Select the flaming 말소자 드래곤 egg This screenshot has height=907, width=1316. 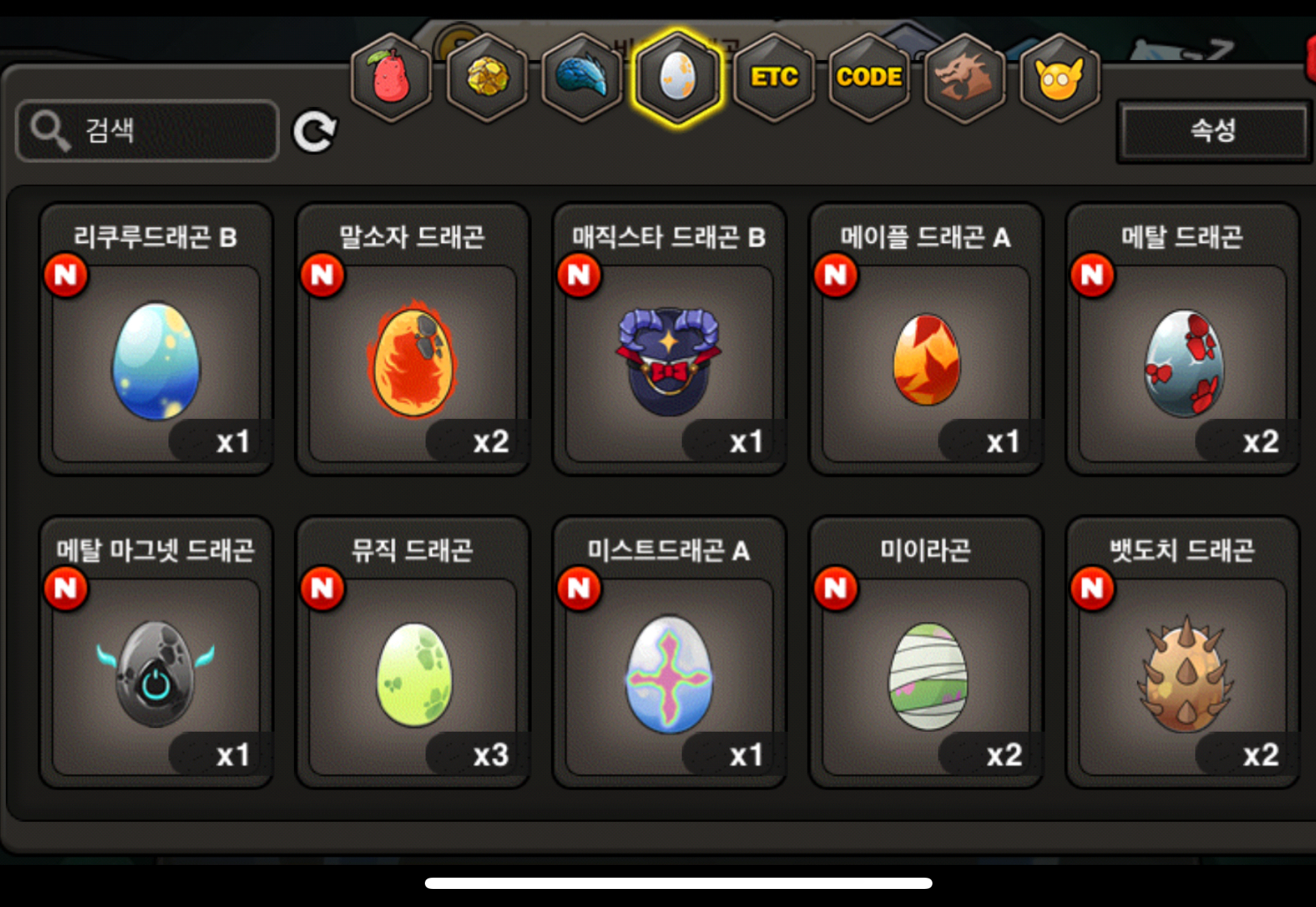pyautogui.click(x=412, y=339)
